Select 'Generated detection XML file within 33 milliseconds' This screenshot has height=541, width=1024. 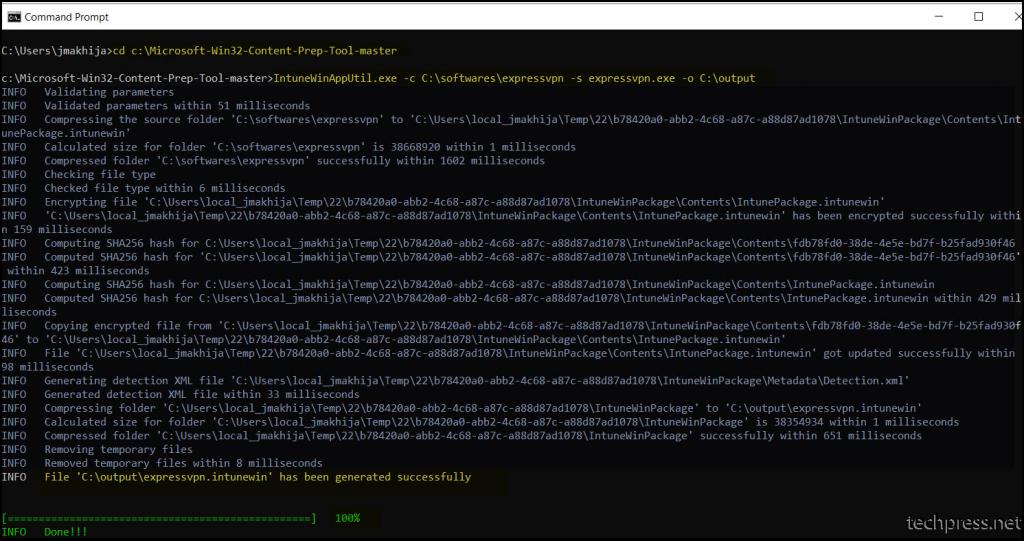pyautogui.click(x=180, y=394)
